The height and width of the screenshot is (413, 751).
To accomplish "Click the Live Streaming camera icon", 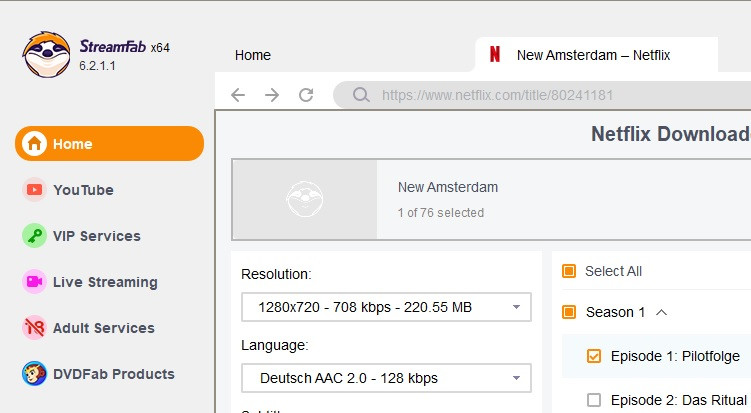I will [35, 282].
